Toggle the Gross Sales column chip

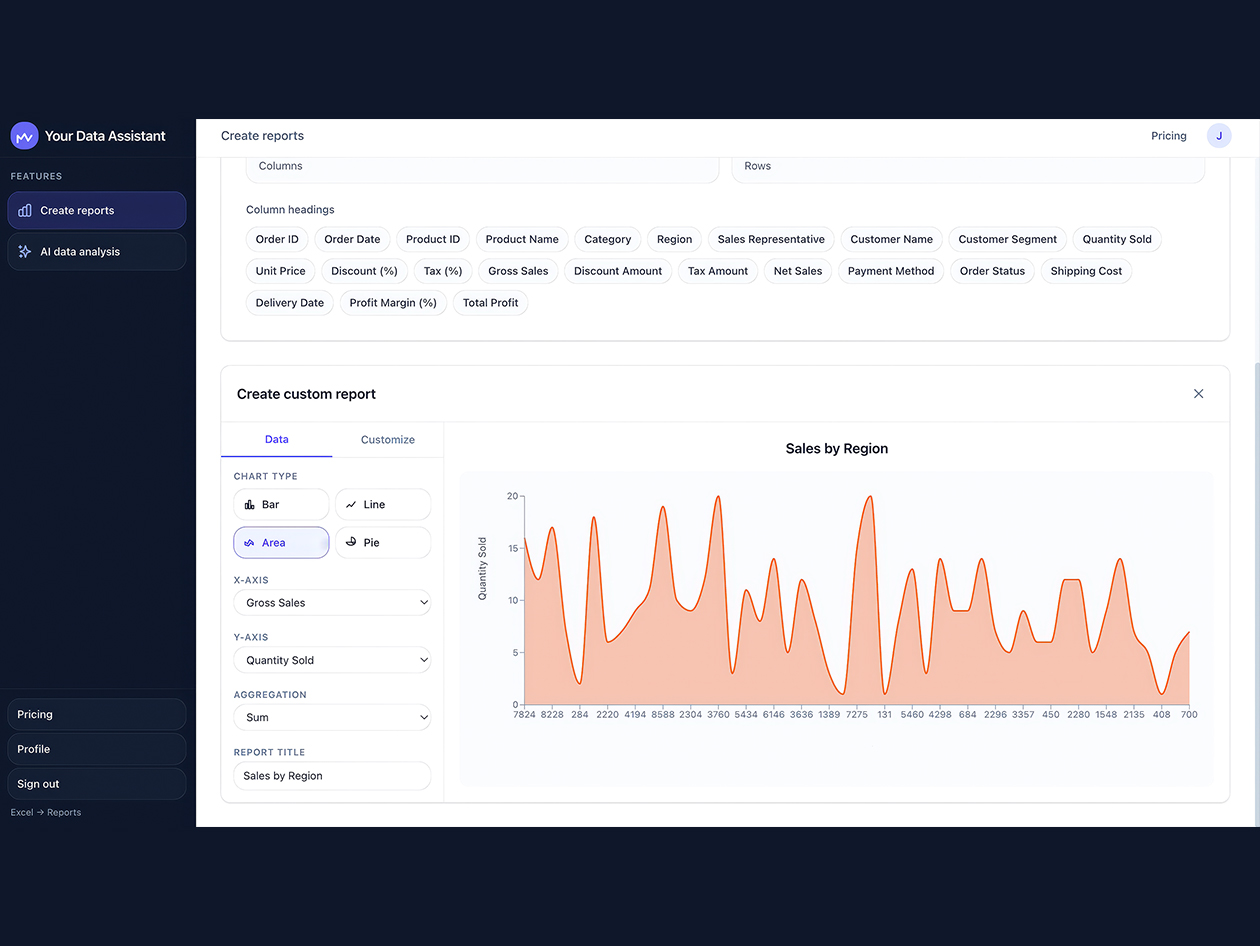(518, 271)
